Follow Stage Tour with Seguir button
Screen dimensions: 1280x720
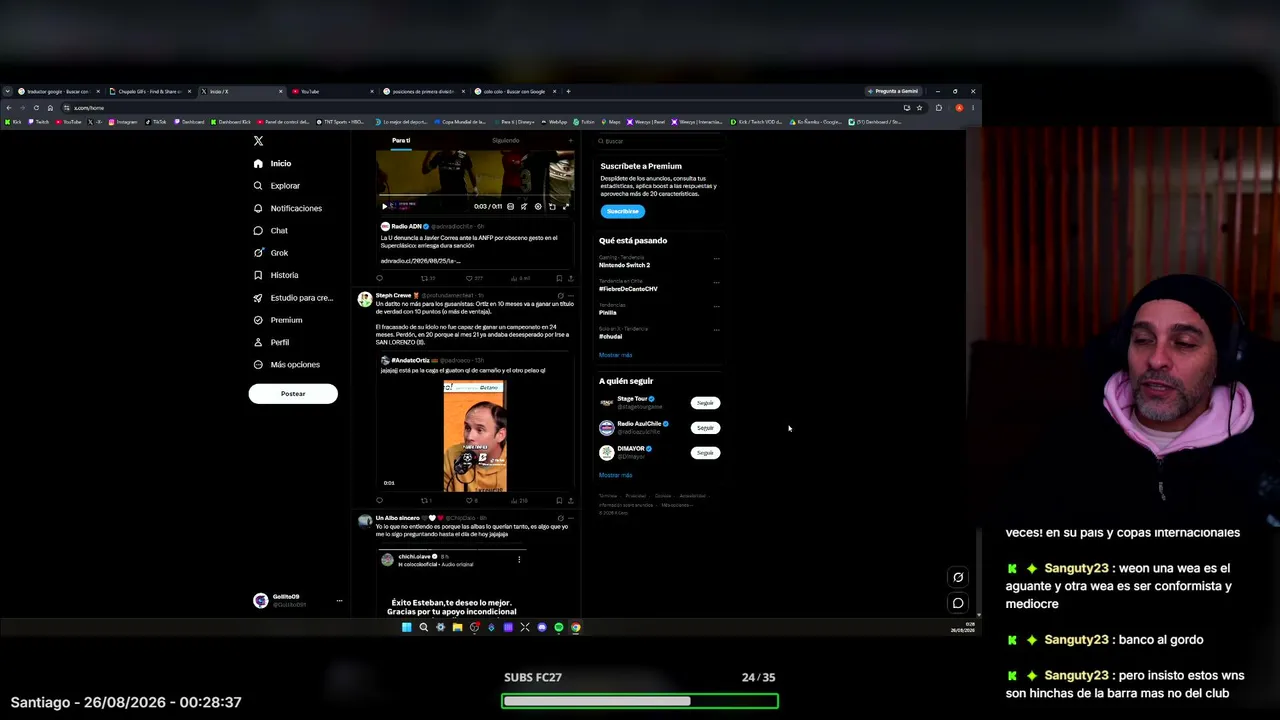(x=705, y=403)
